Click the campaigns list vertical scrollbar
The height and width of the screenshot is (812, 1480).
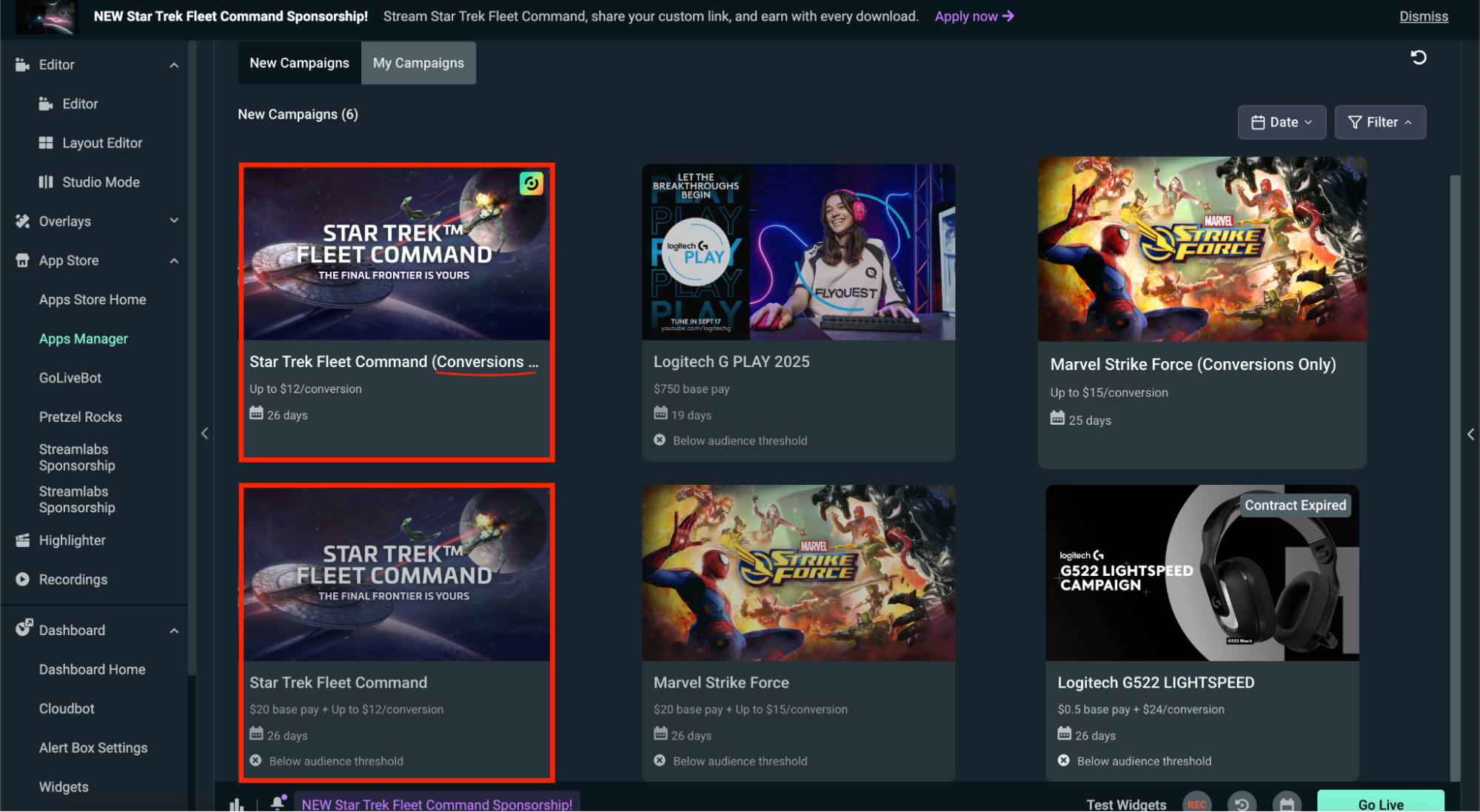pyautogui.click(x=1455, y=474)
